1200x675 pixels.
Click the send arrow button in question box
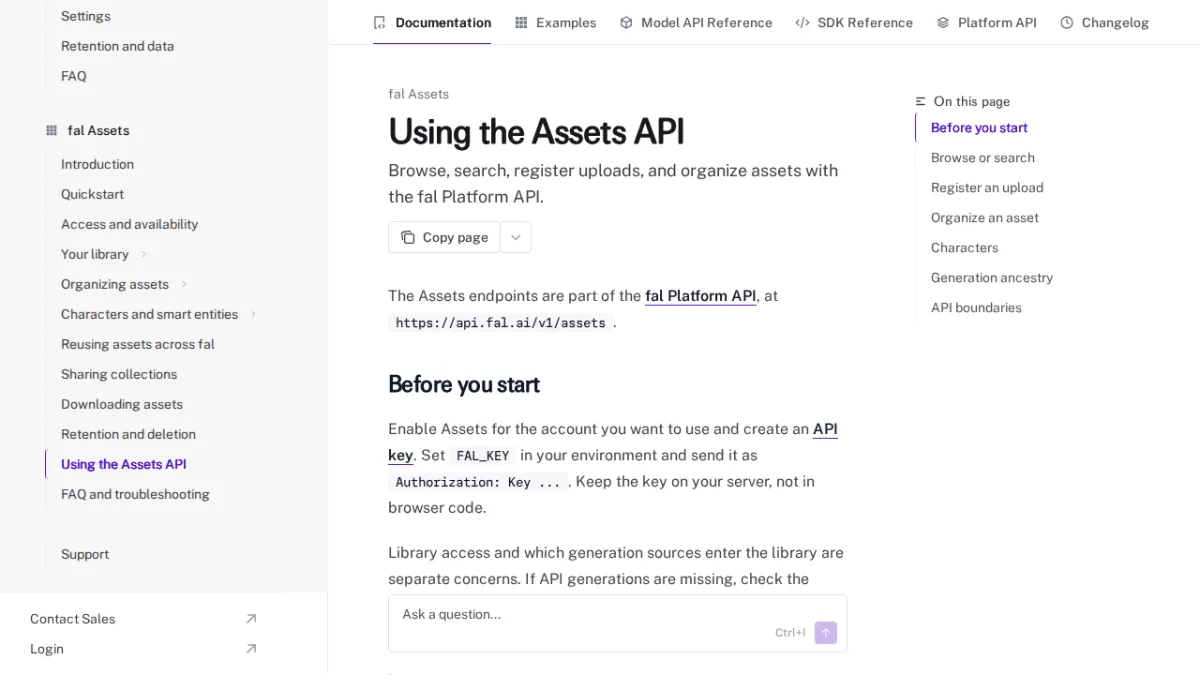(x=826, y=633)
